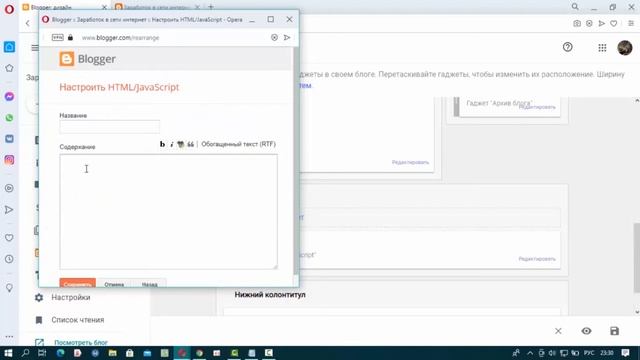Take a snapshot with the camera icon
Image resolution: width=640 pixels, height=360 pixels.
577,24
